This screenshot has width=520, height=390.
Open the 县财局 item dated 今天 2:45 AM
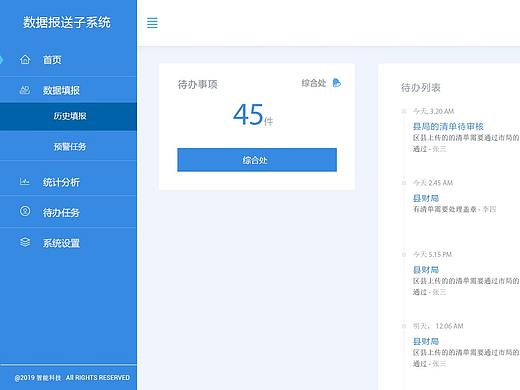tap(426, 198)
